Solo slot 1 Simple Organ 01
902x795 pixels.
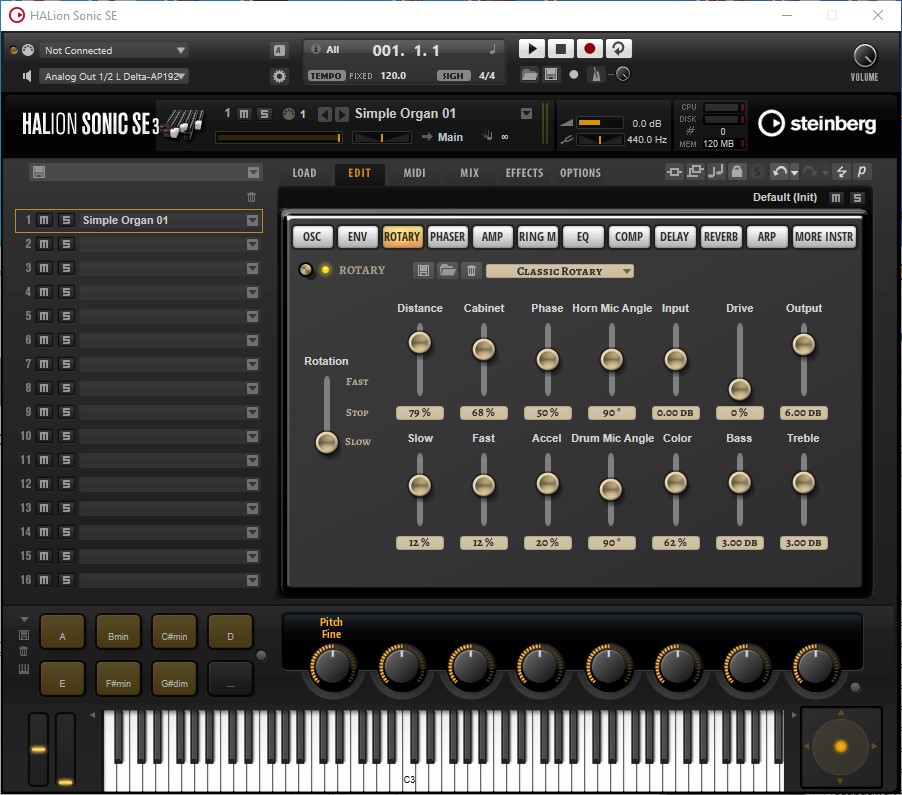[66, 220]
